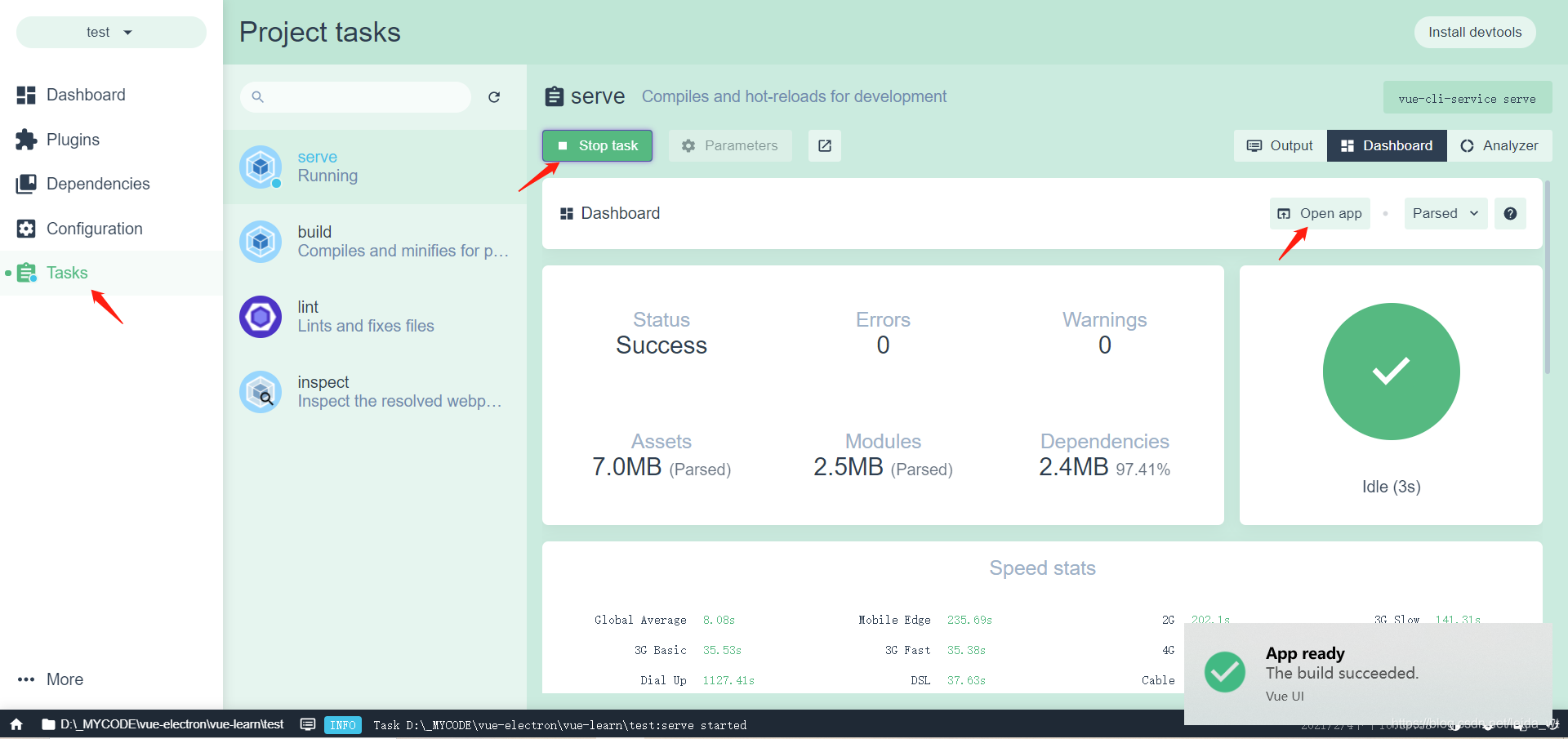Open the Configuration section
Image resolution: width=1568 pixels, height=739 pixels.
[x=111, y=229]
